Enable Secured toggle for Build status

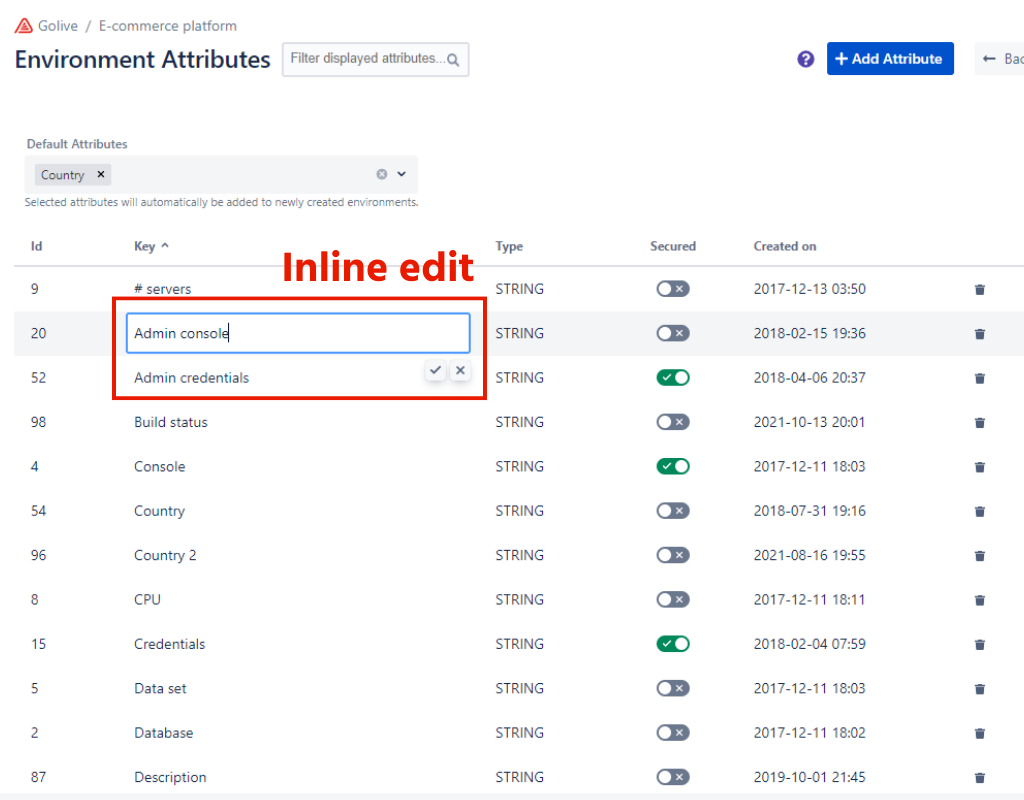672,422
